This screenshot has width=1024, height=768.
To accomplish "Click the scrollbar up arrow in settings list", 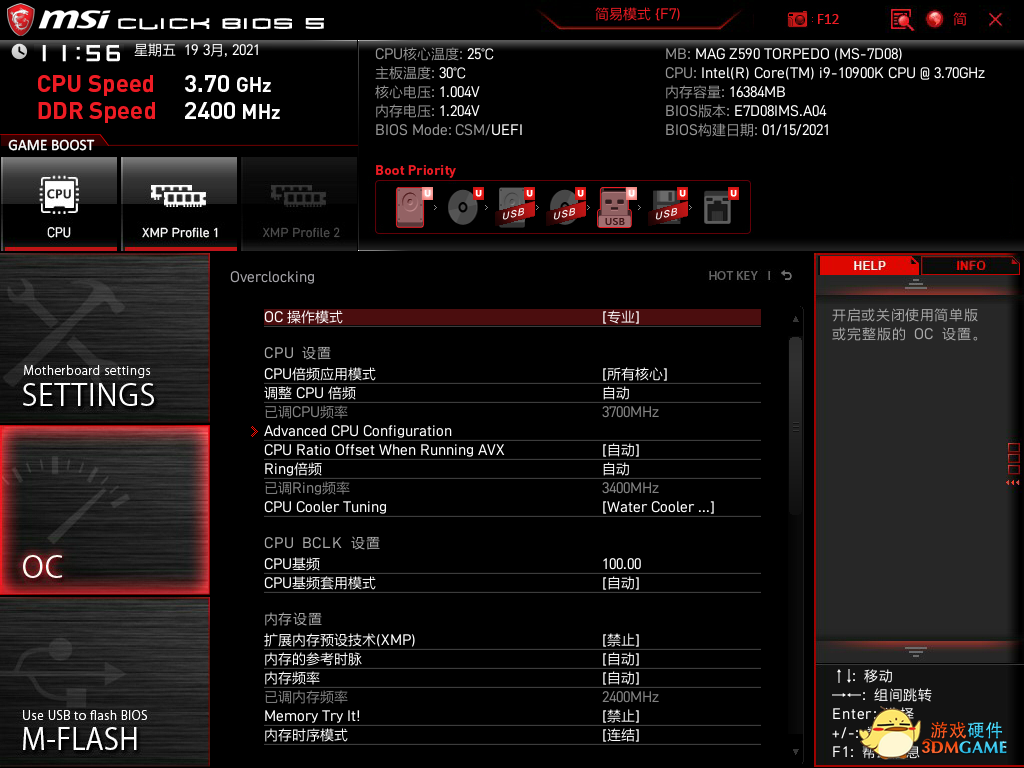I will click(x=795, y=319).
